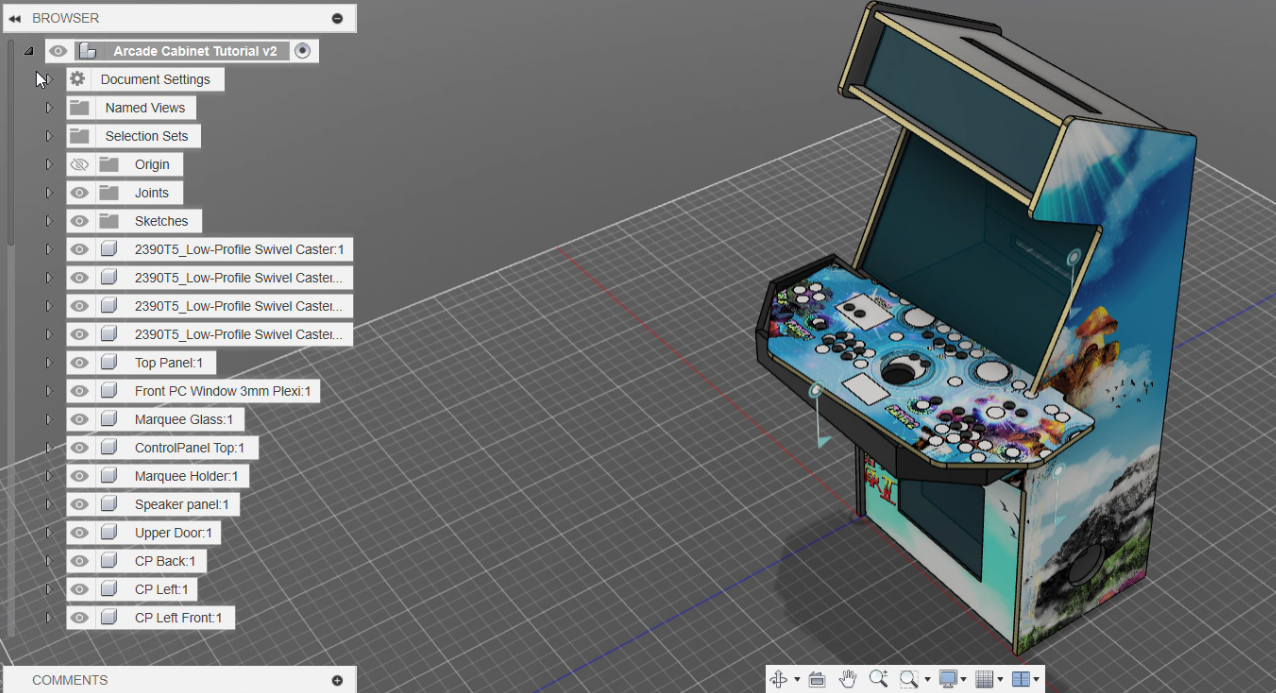Click the Named Views folder icon
Viewport: 1276px width, 693px height.
(79, 107)
